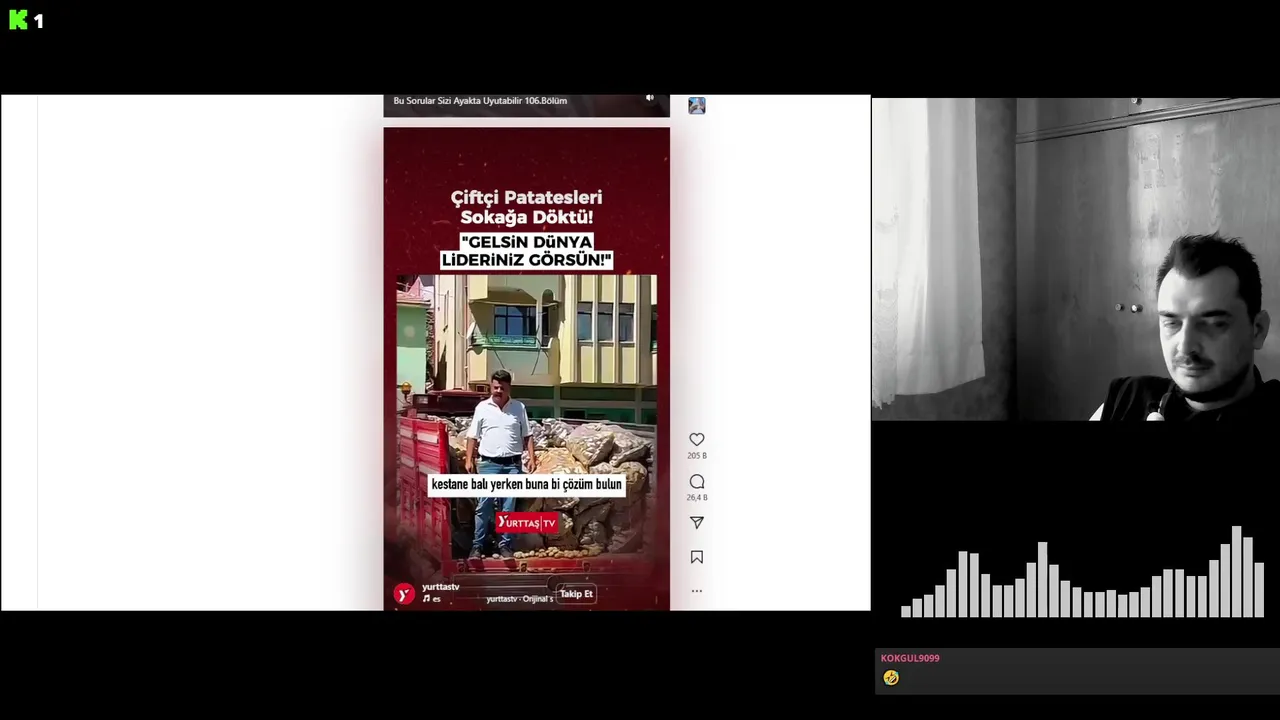Click previous reel title '106.Bölüm'
The image size is (1280, 720).
(480, 101)
